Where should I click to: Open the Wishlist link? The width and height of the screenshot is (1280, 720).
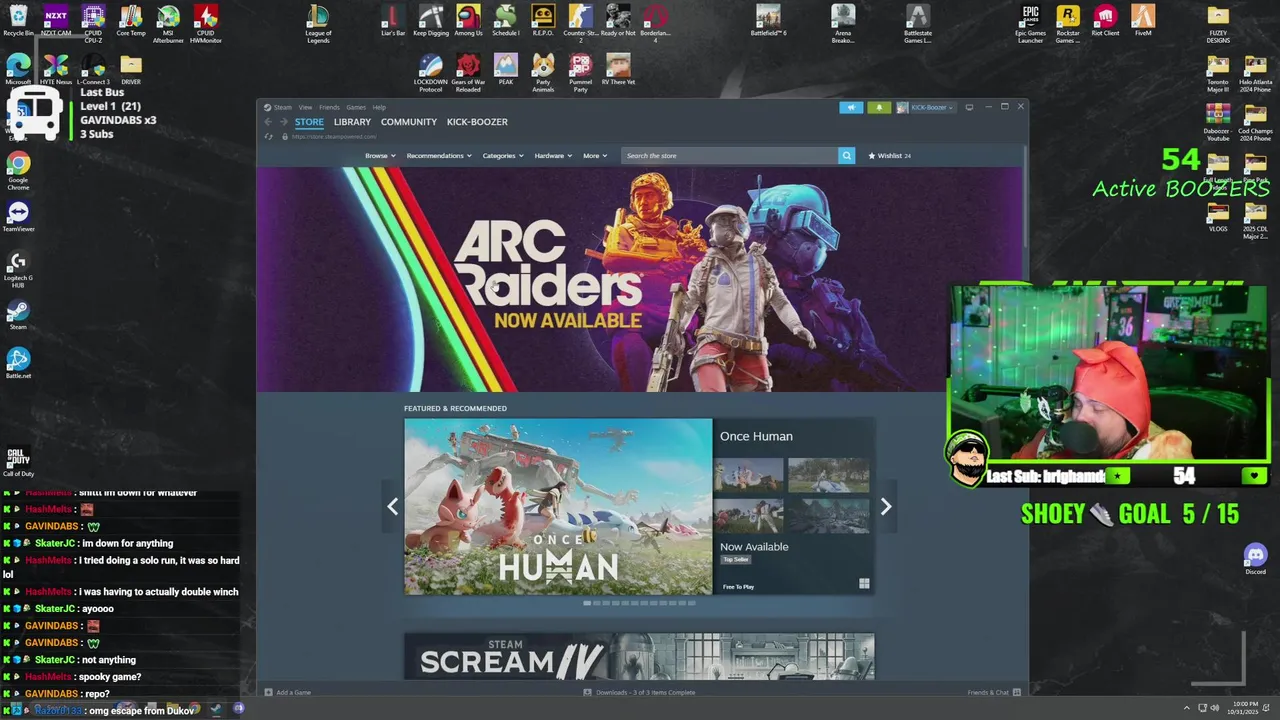click(x=889, y=156)
